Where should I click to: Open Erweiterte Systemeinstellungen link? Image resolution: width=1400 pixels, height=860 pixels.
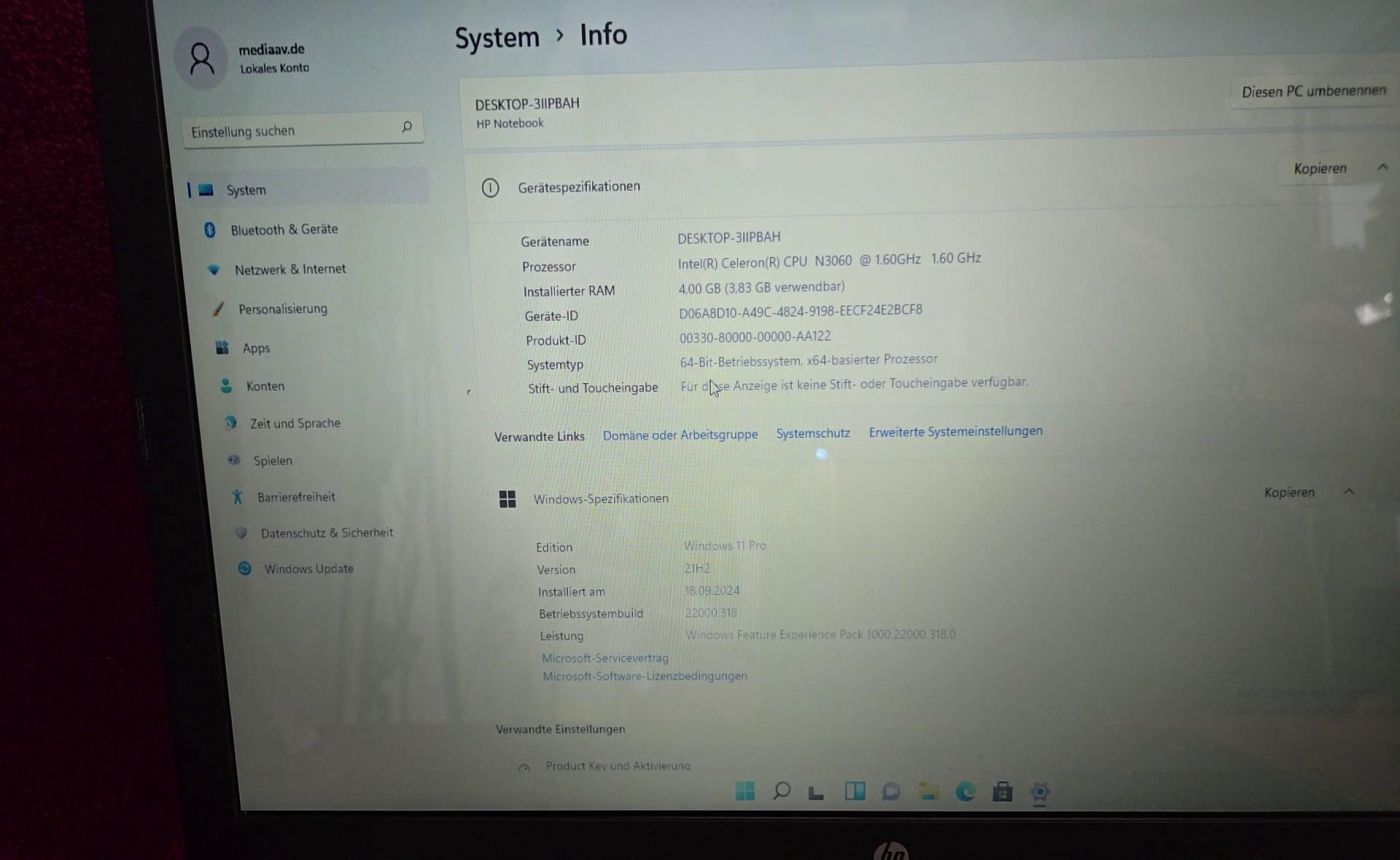click(x=955, y=431)
